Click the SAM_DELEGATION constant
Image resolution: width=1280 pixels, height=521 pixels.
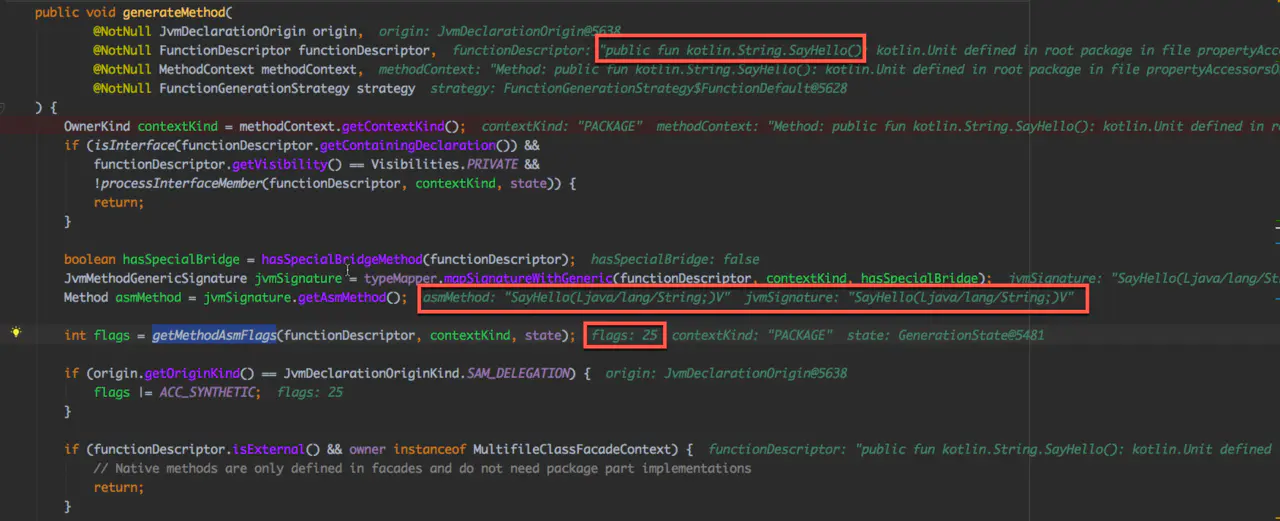point(519,373)
